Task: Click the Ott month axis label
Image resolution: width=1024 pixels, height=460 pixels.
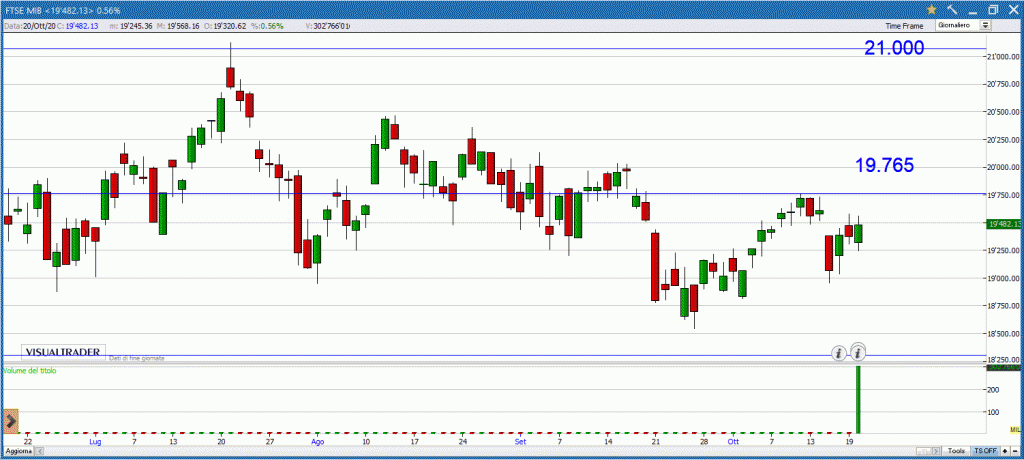Action: click(x=733, y=442)
